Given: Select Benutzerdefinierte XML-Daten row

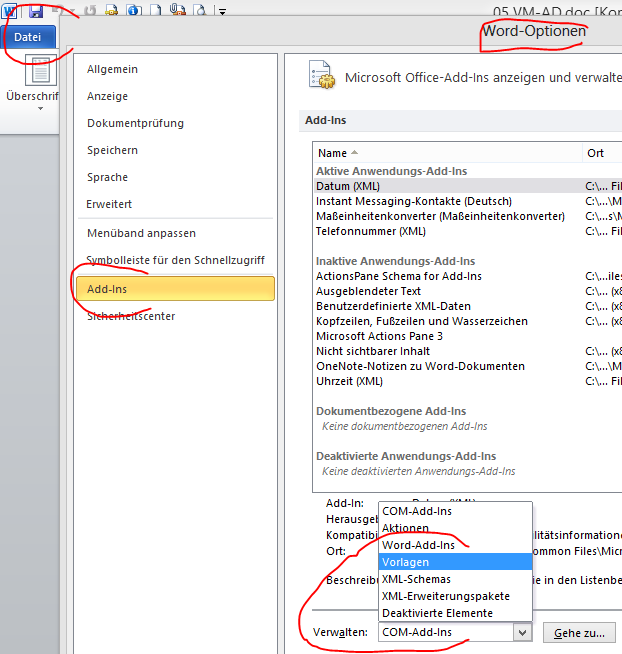Looking at the screenshot, I should [467, 306].
